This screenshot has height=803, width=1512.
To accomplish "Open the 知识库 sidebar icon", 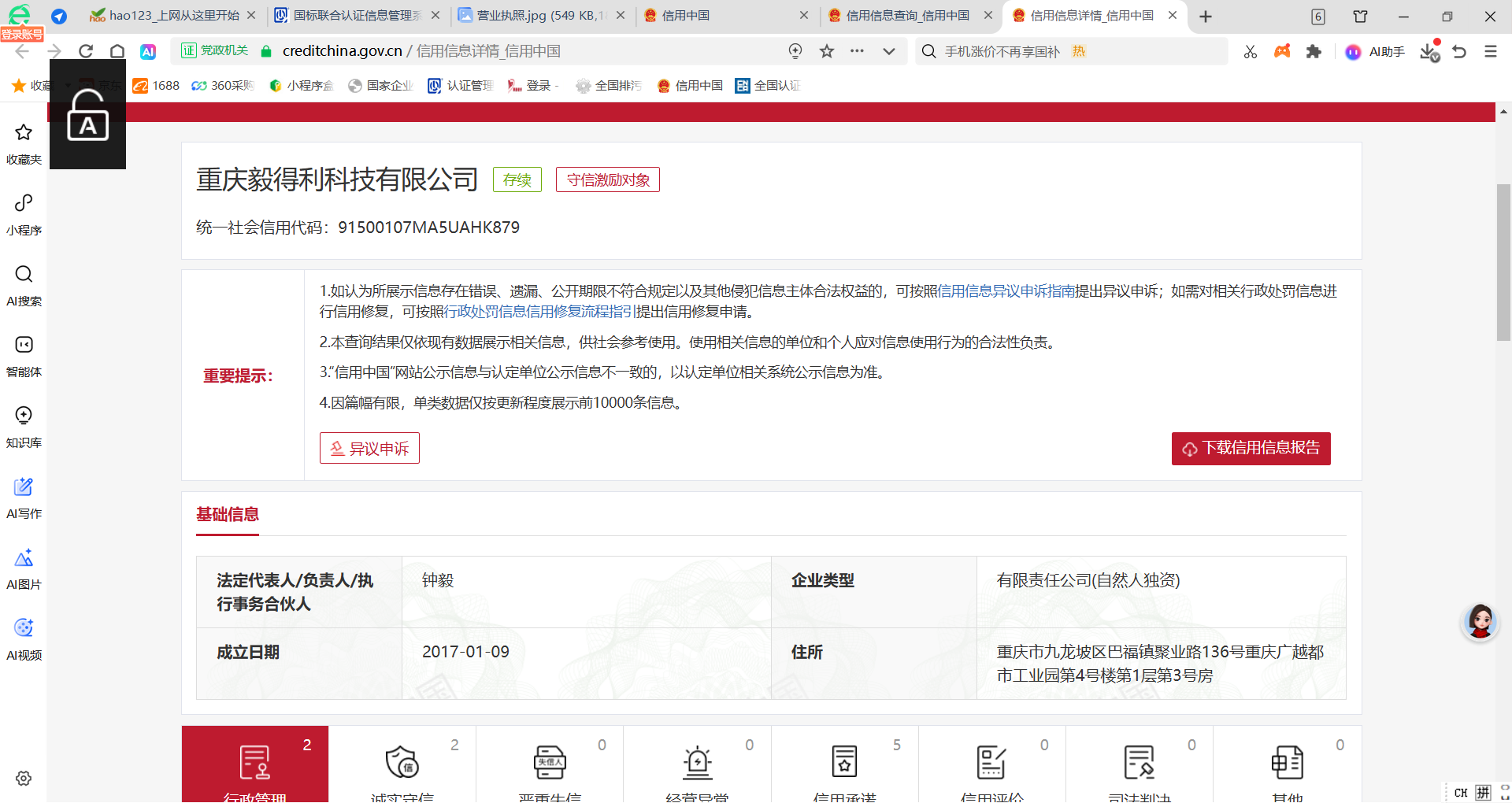I will click(x=24, y=425).
